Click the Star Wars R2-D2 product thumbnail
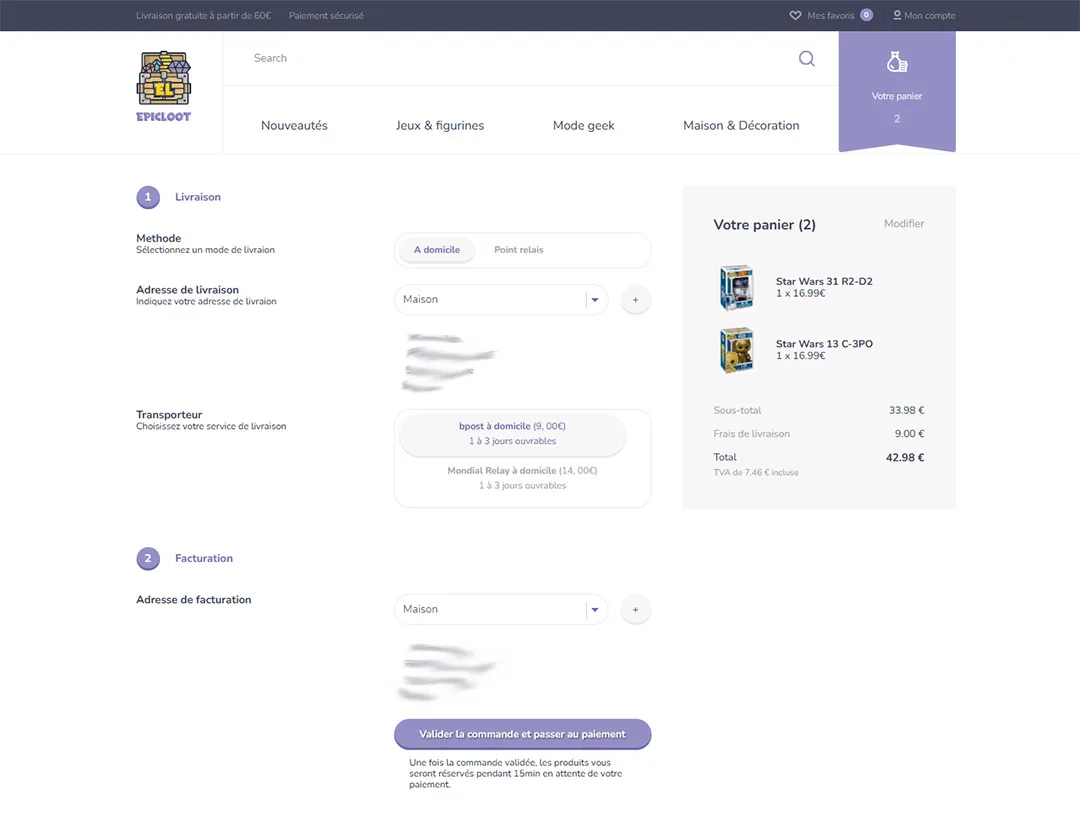This screenshot has height=814, width=1080. (736, 287)
